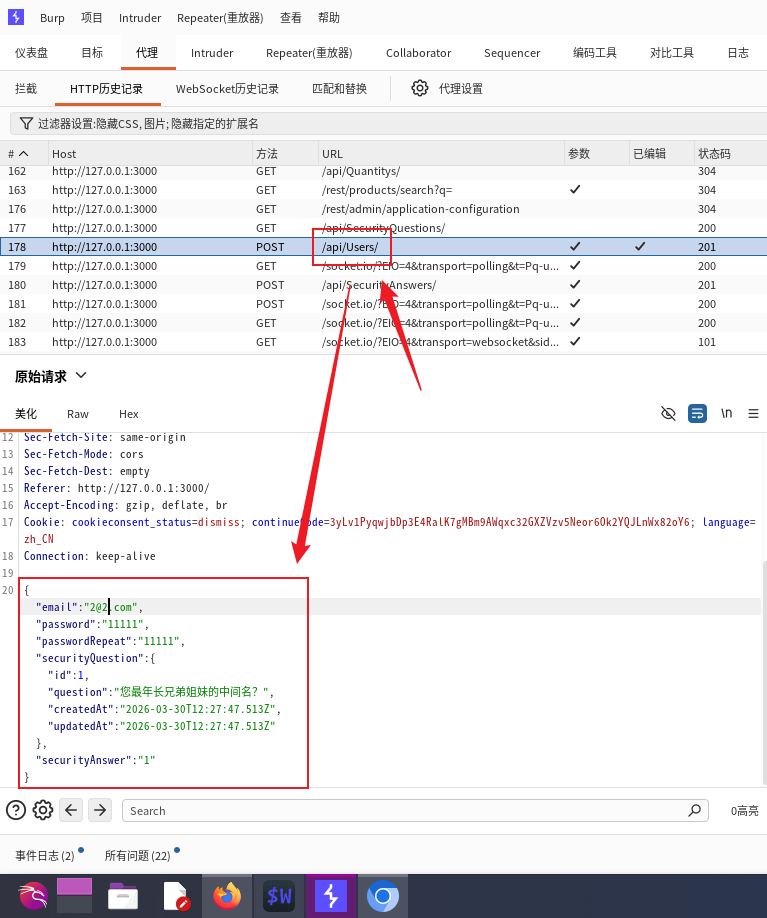This screenshot has height=918, width=767.
Task: Click the help question mark icon
Action: tap(16, 810)
